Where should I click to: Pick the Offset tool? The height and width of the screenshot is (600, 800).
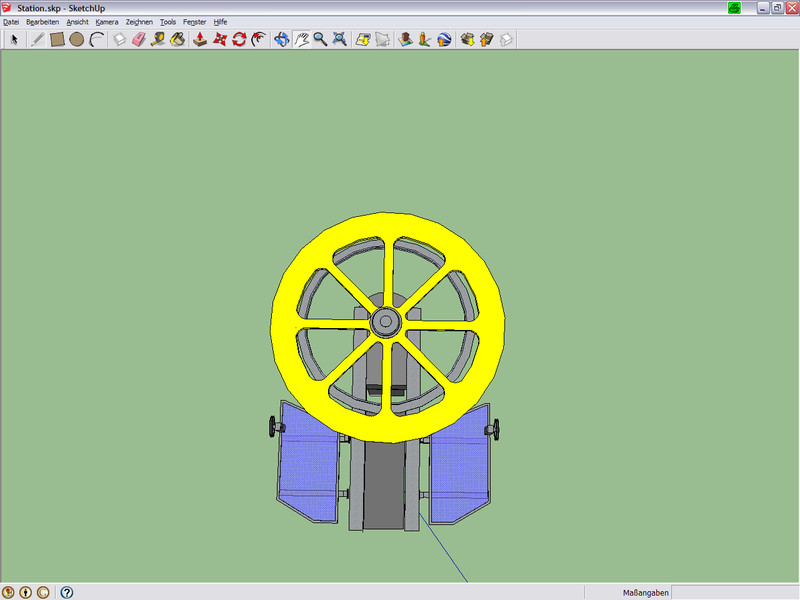pyautogui.click(x=259, y=39)
